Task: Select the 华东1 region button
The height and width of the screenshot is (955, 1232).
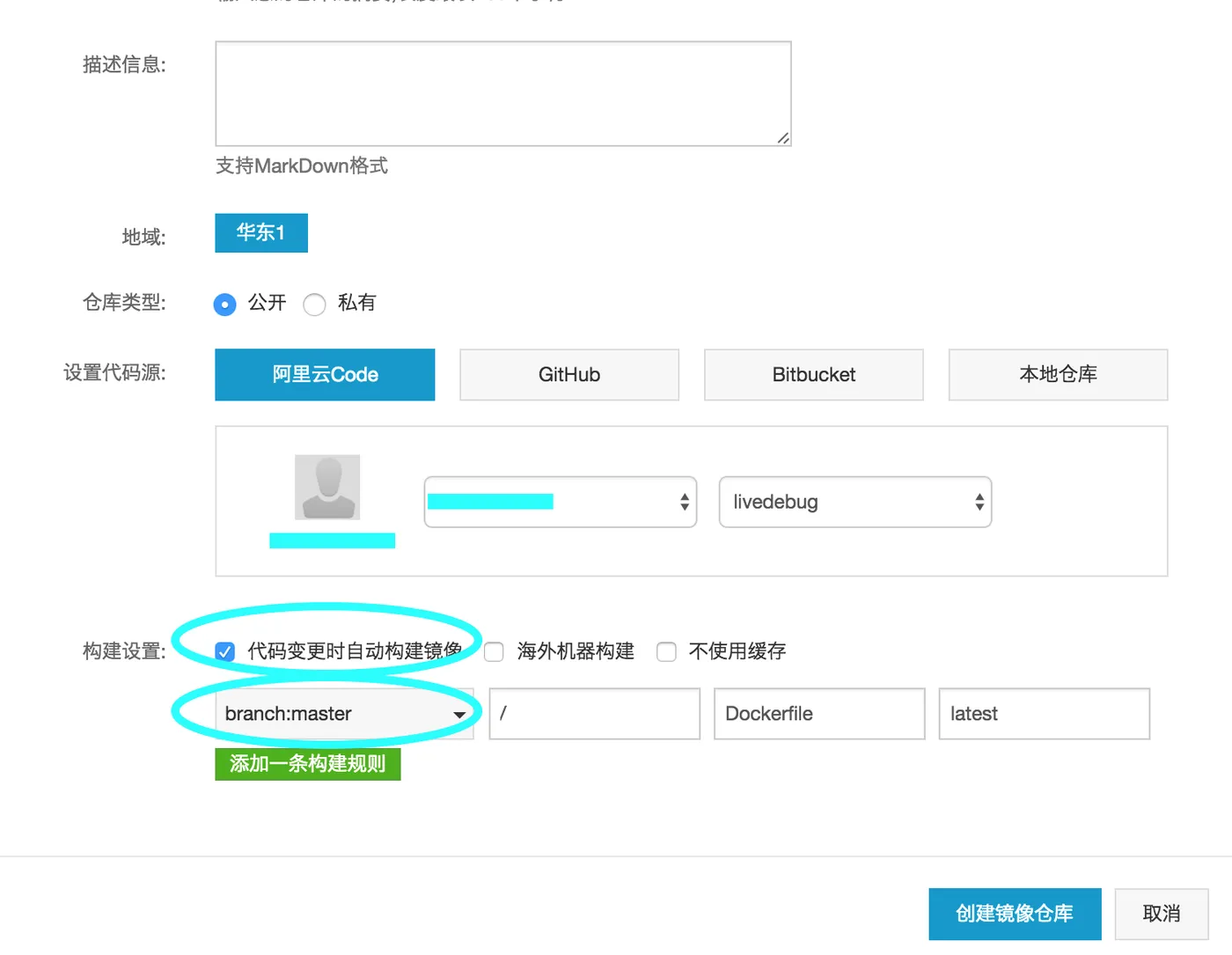Action: (x=260, y=232)
